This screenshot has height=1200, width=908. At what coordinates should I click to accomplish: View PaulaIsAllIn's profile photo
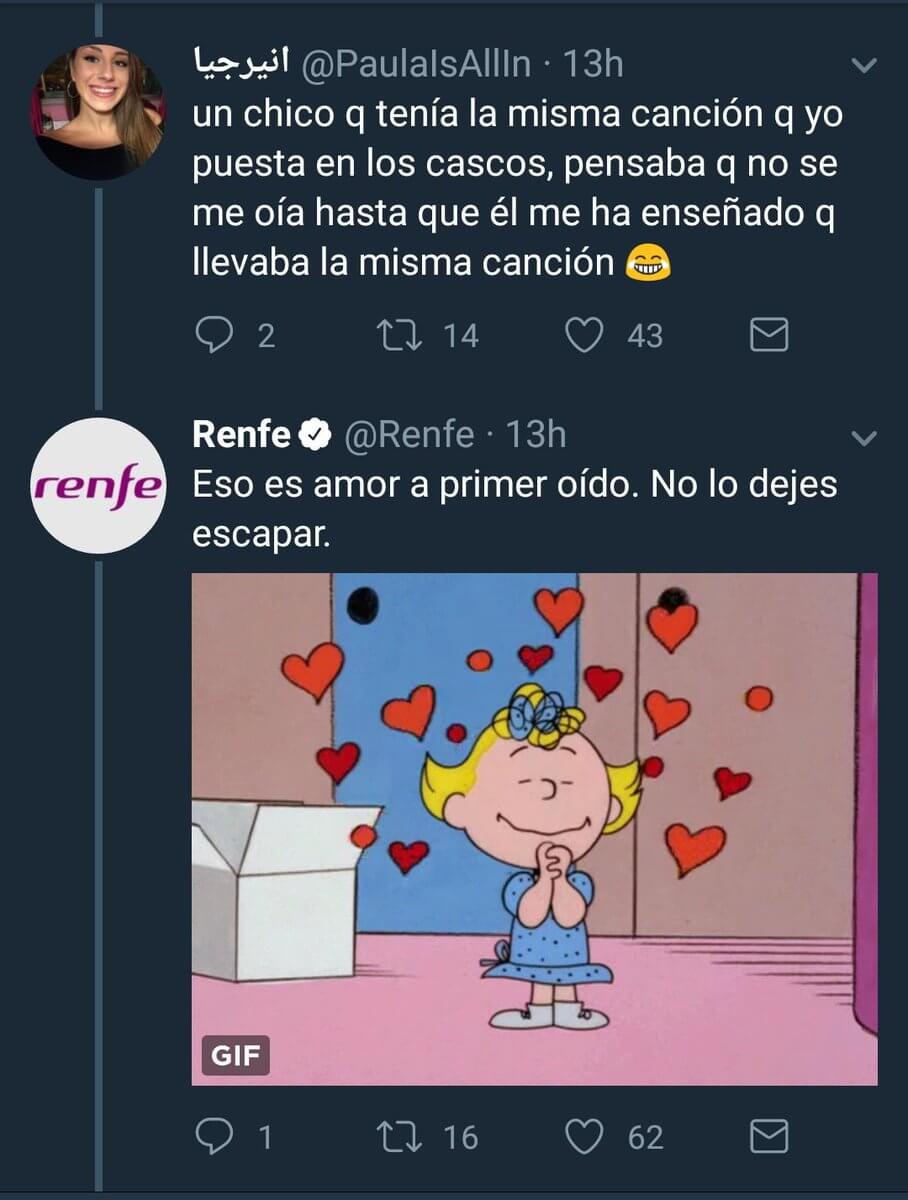(97, 112)
